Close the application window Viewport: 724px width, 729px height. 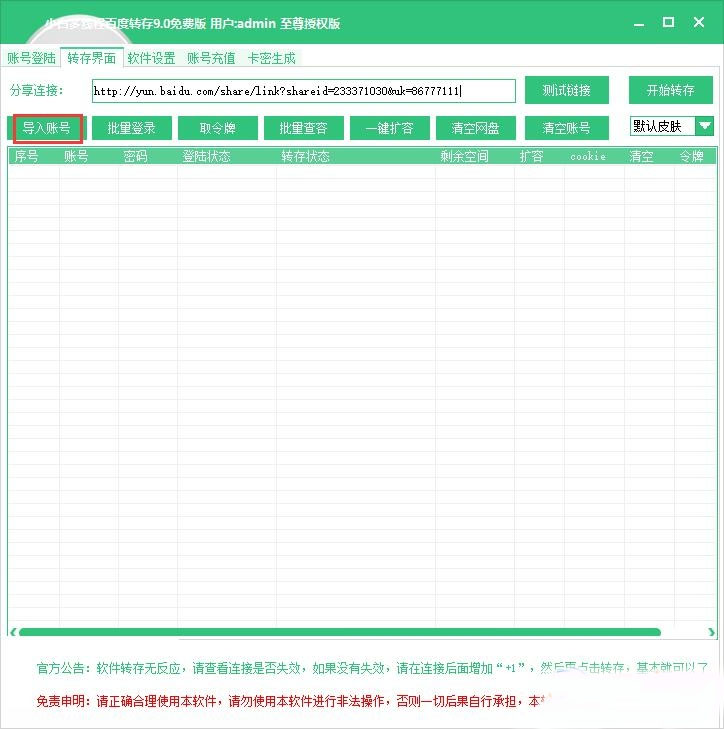pos(698,22)
